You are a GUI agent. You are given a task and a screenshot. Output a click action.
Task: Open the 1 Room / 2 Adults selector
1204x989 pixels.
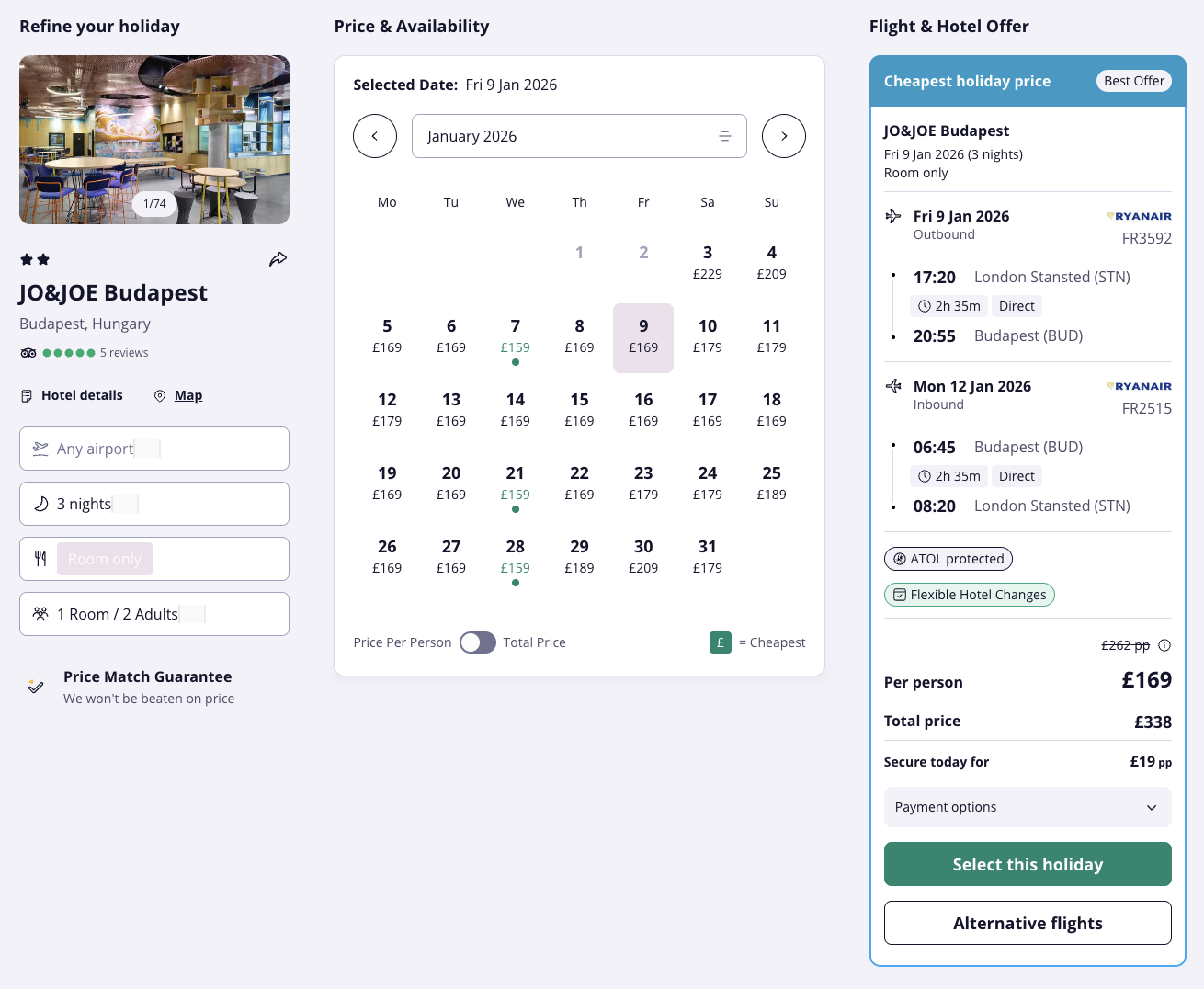[154, 614]
